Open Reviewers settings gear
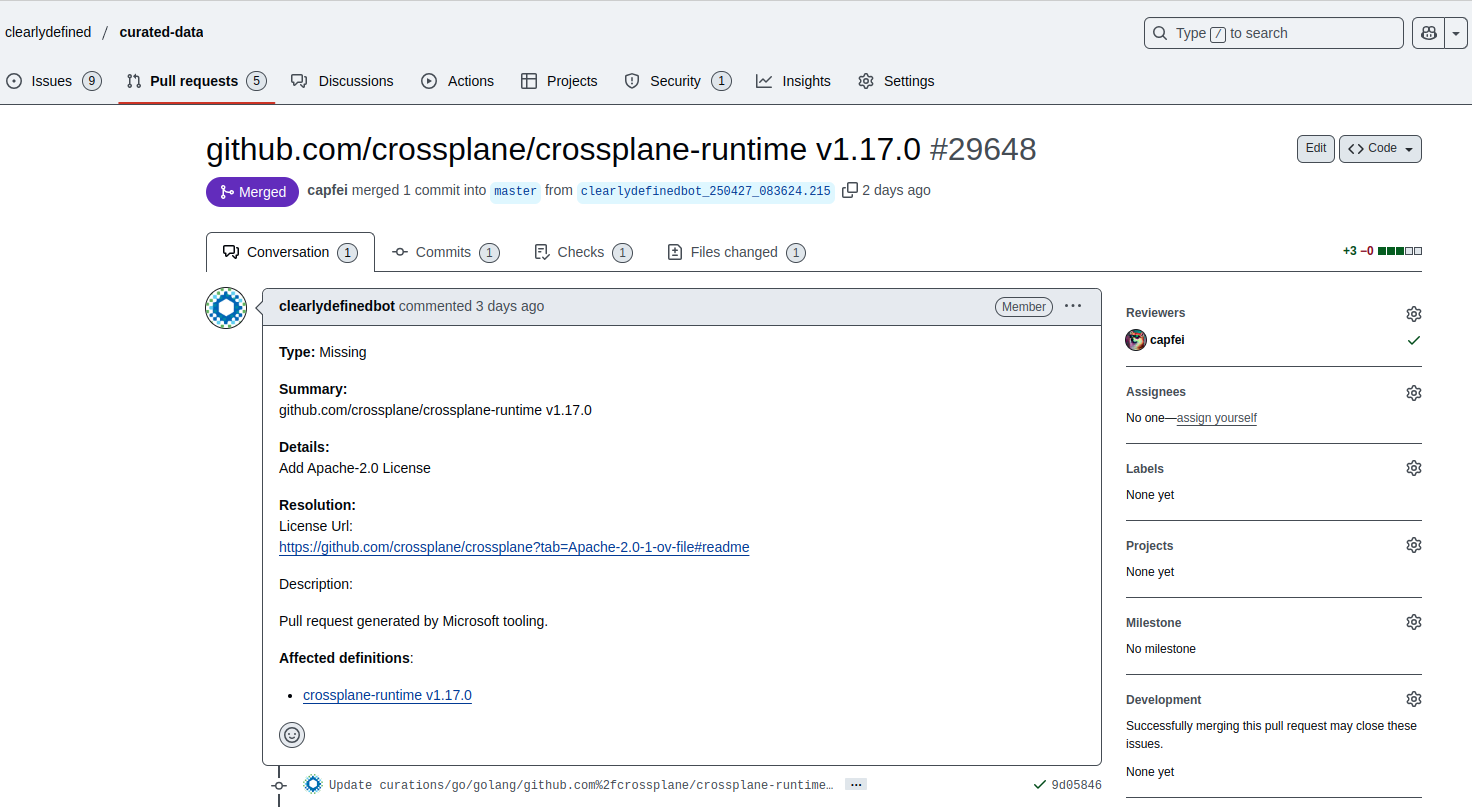This screenshot has width=1472, height=807. 1413,314
